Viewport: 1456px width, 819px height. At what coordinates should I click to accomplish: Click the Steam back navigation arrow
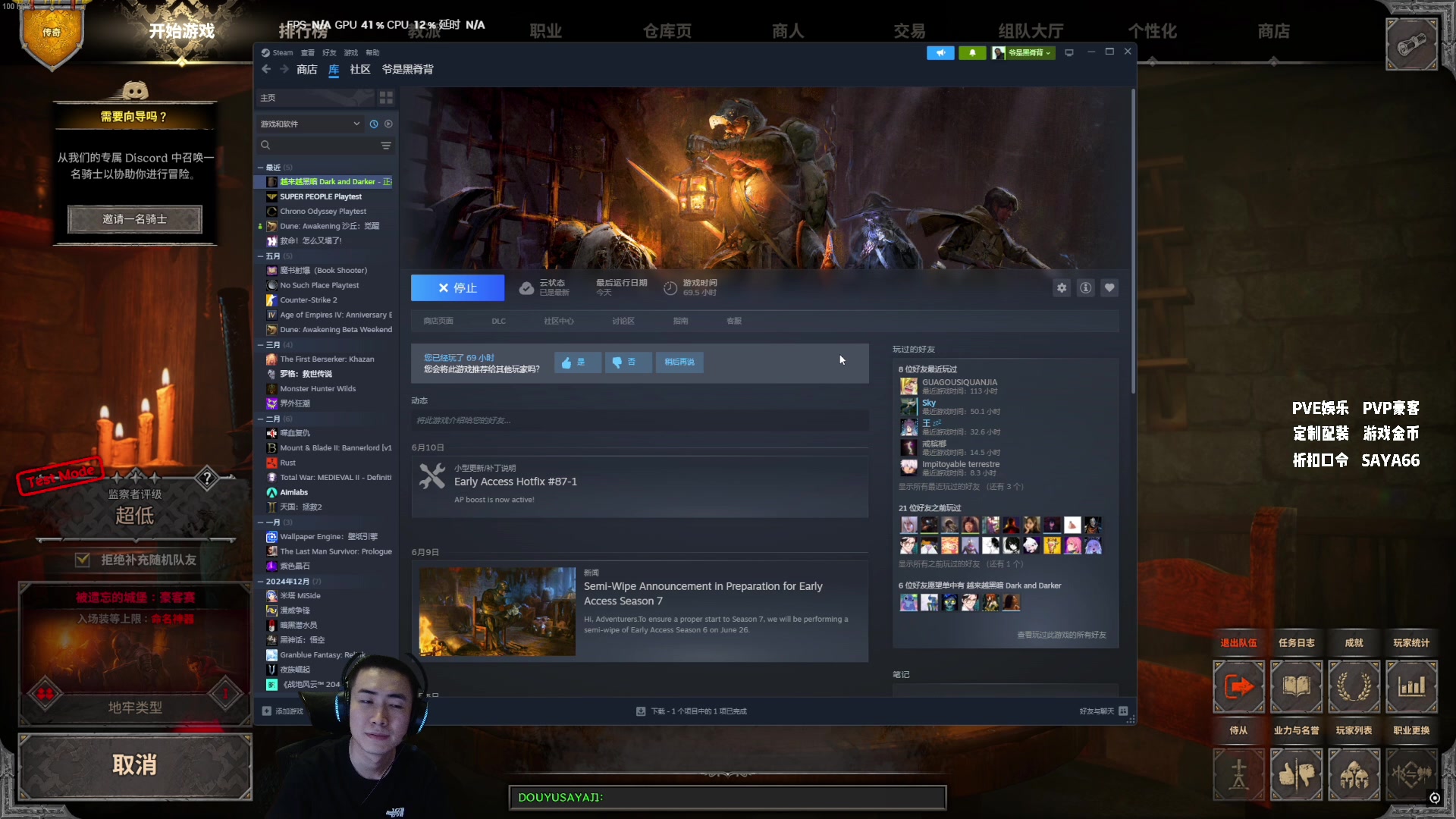coord(266,69)
